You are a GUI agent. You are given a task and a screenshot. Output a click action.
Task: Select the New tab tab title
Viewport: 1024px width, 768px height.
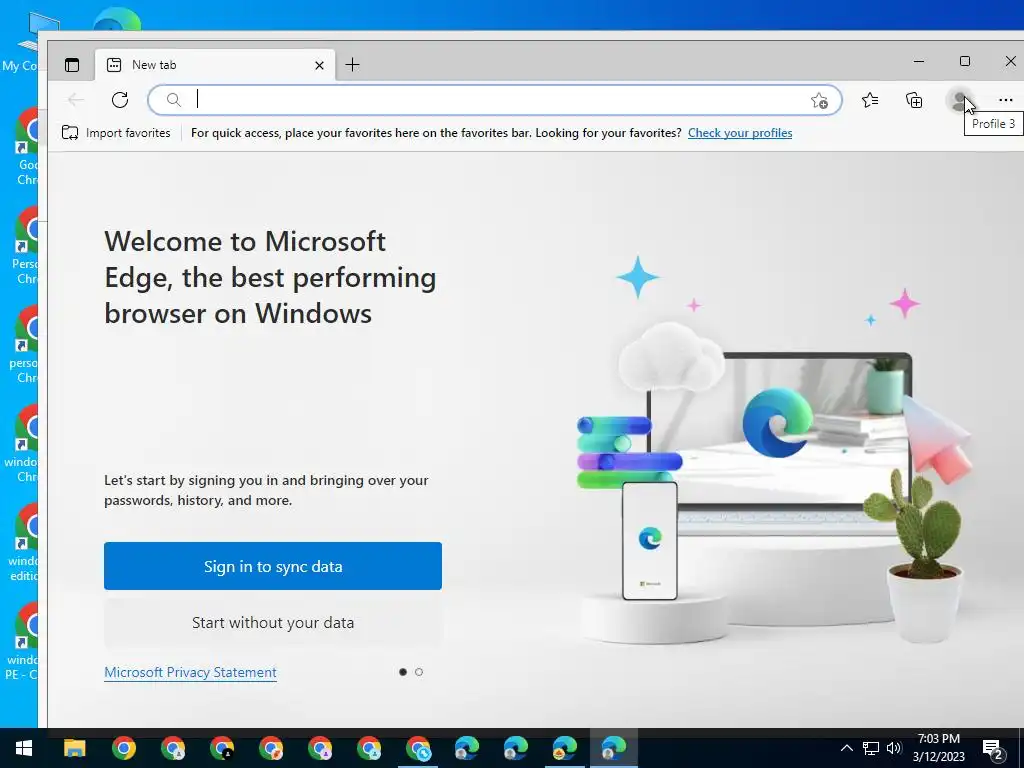coord(154,65)
